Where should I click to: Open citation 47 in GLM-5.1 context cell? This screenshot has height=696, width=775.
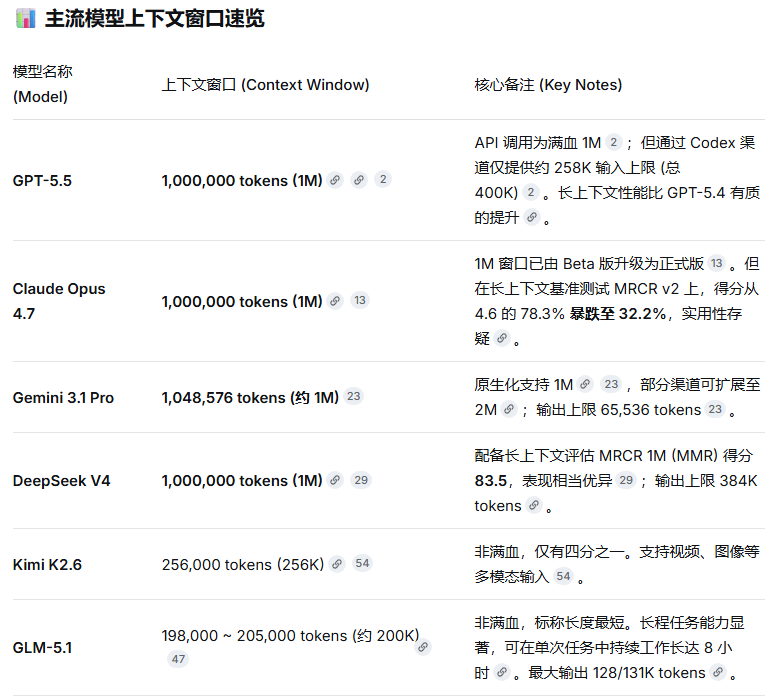pyautogui.click(x=178, y=659)
